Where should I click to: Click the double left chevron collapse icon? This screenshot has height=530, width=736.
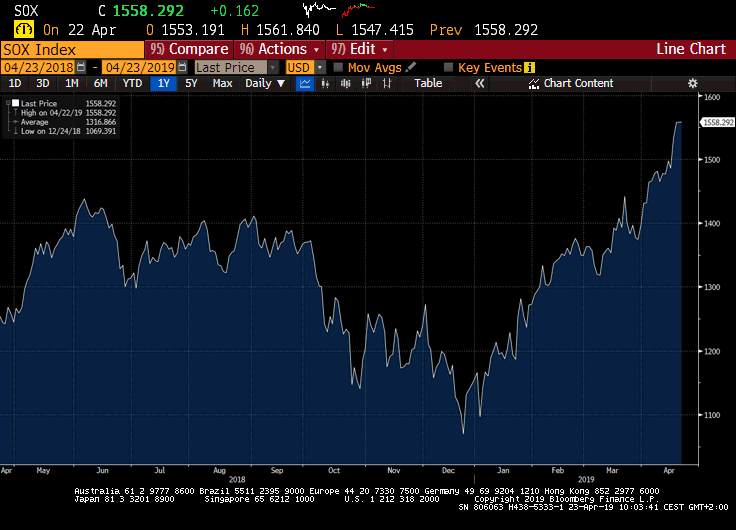click(479, 83)
